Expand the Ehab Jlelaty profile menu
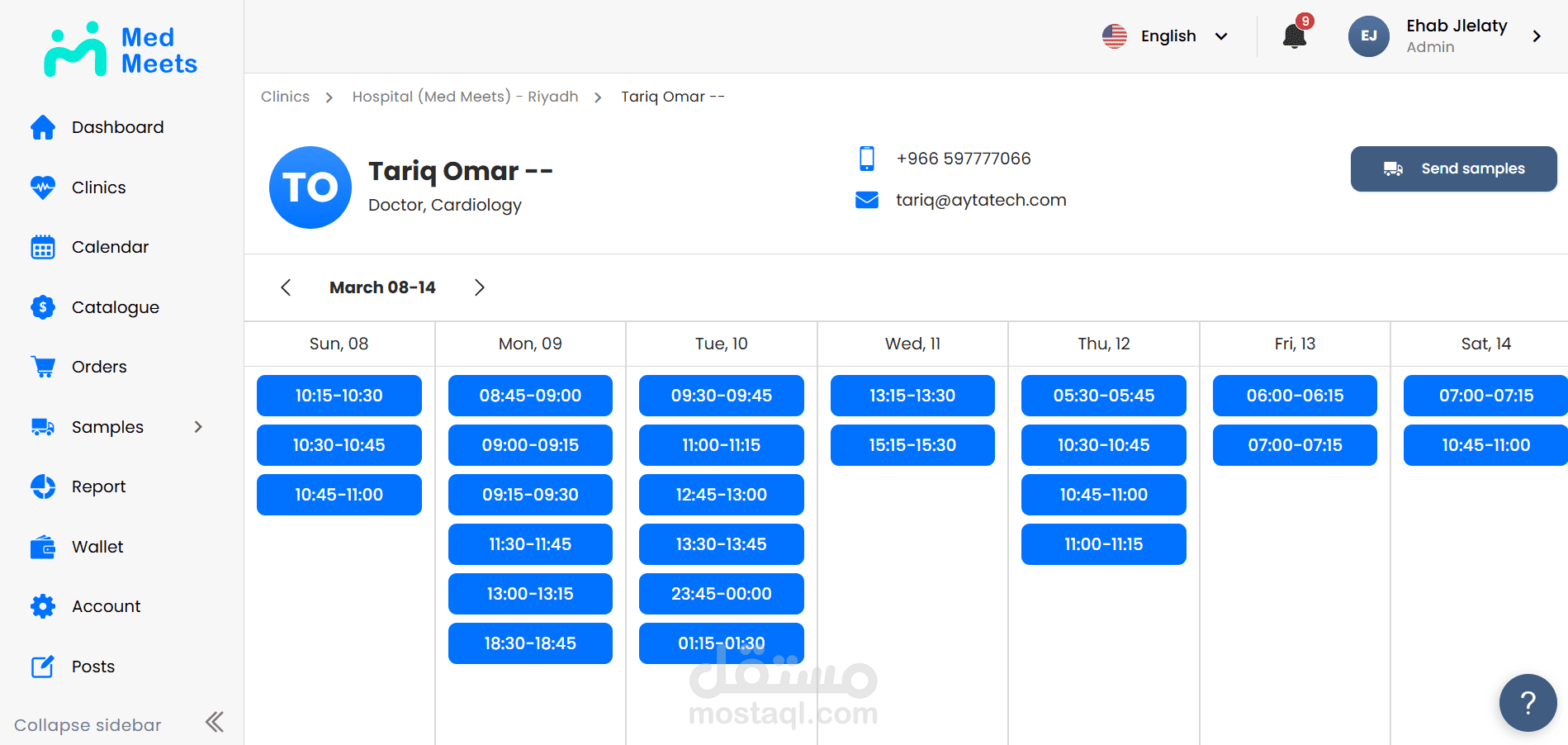 point(1536,36)
